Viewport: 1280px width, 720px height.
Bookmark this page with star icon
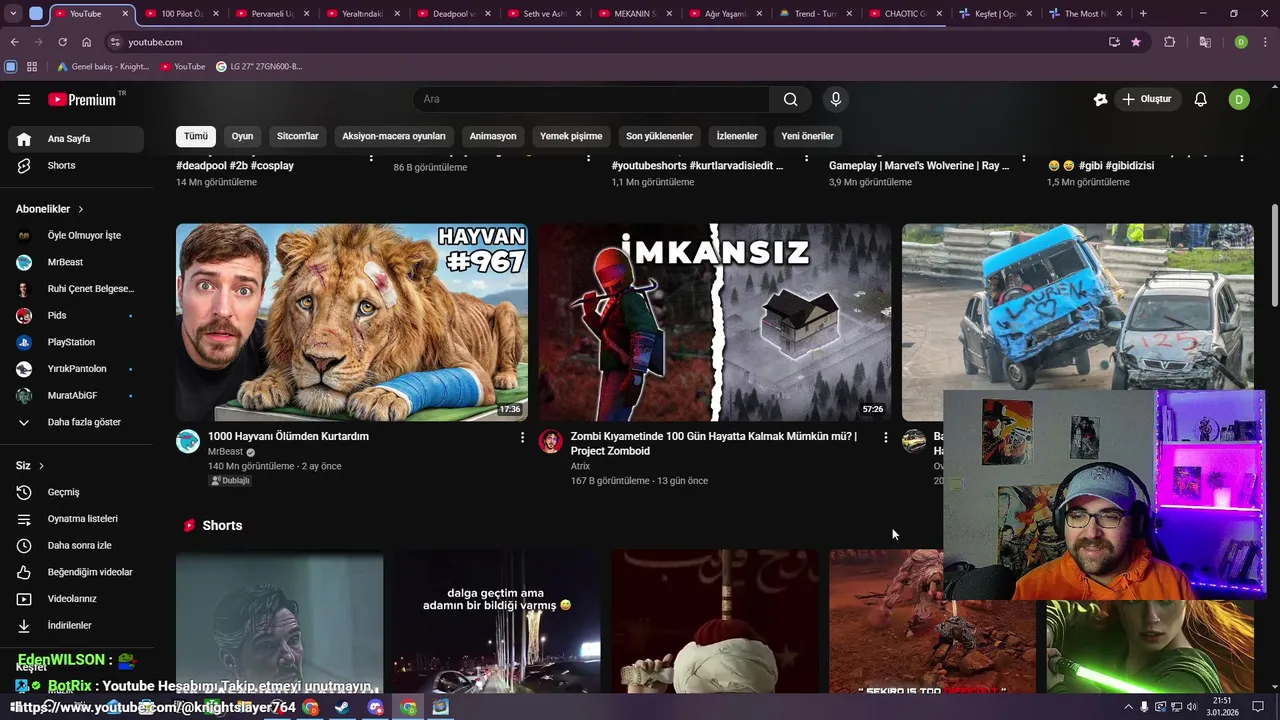[1136, 42]
